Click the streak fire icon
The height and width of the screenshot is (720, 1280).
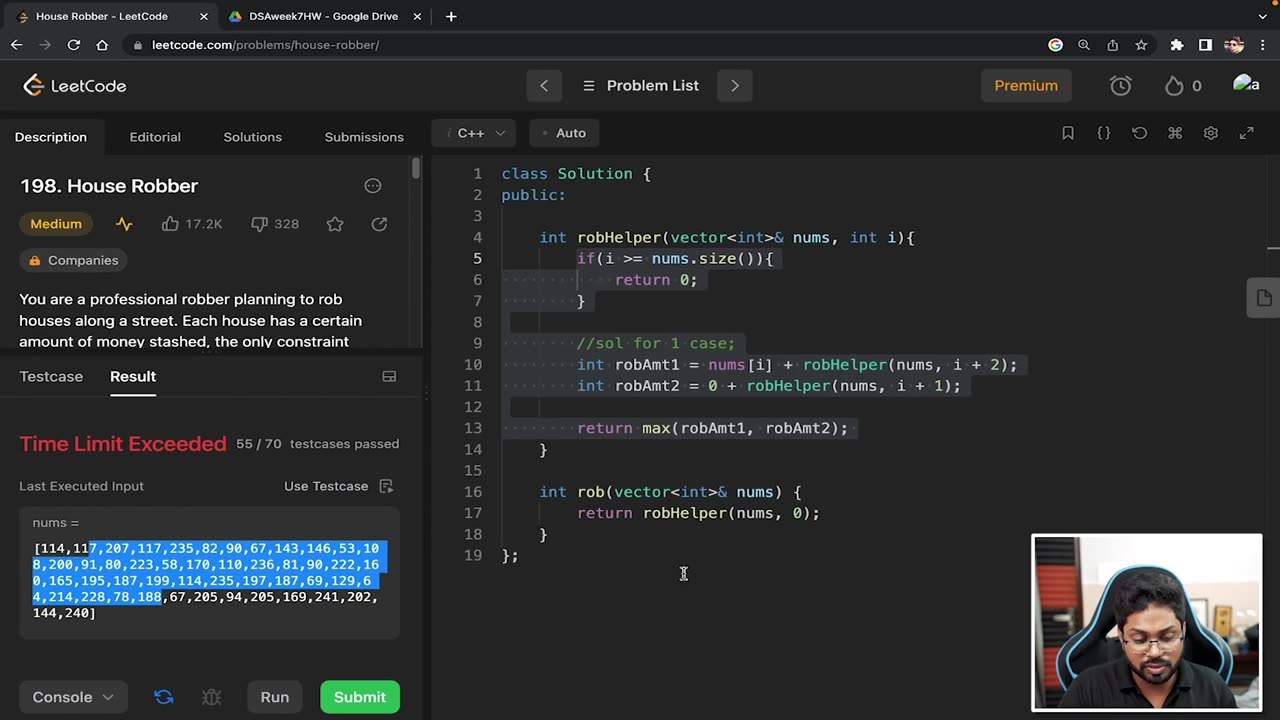pos(1174,86)
